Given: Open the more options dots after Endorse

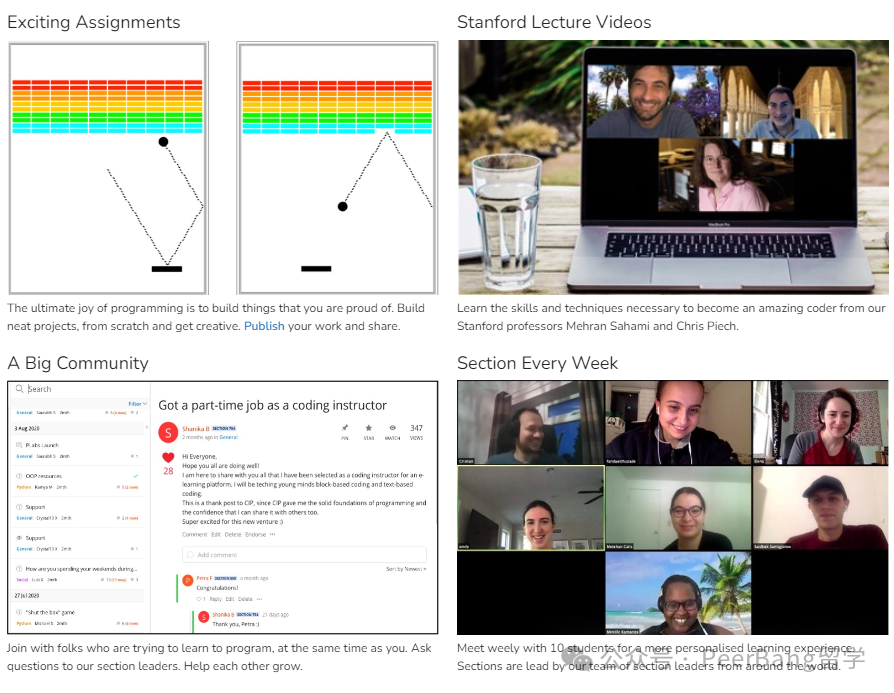Looking at the screenshot, I should click(273, 534).
